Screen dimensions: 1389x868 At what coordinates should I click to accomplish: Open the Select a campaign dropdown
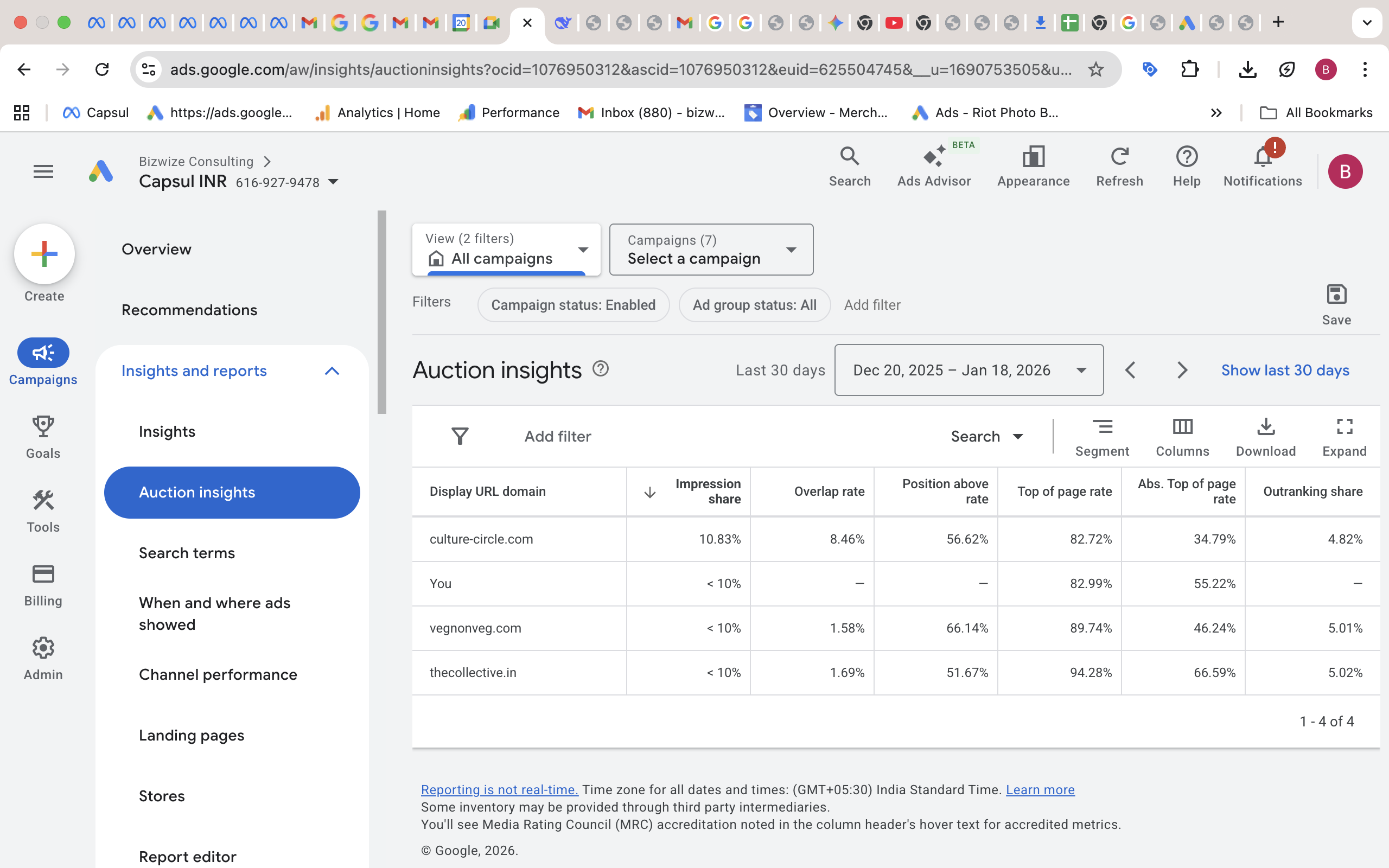tap(711, 250)
